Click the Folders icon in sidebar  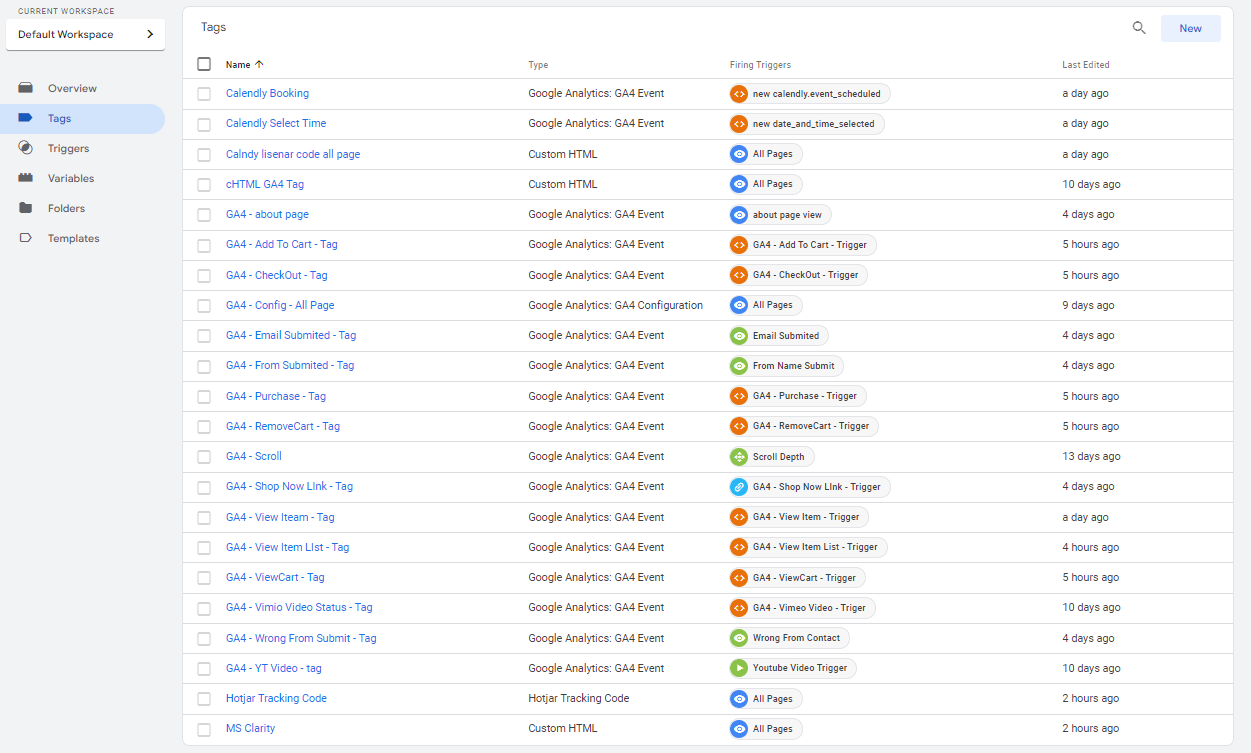tap(26, 208)
